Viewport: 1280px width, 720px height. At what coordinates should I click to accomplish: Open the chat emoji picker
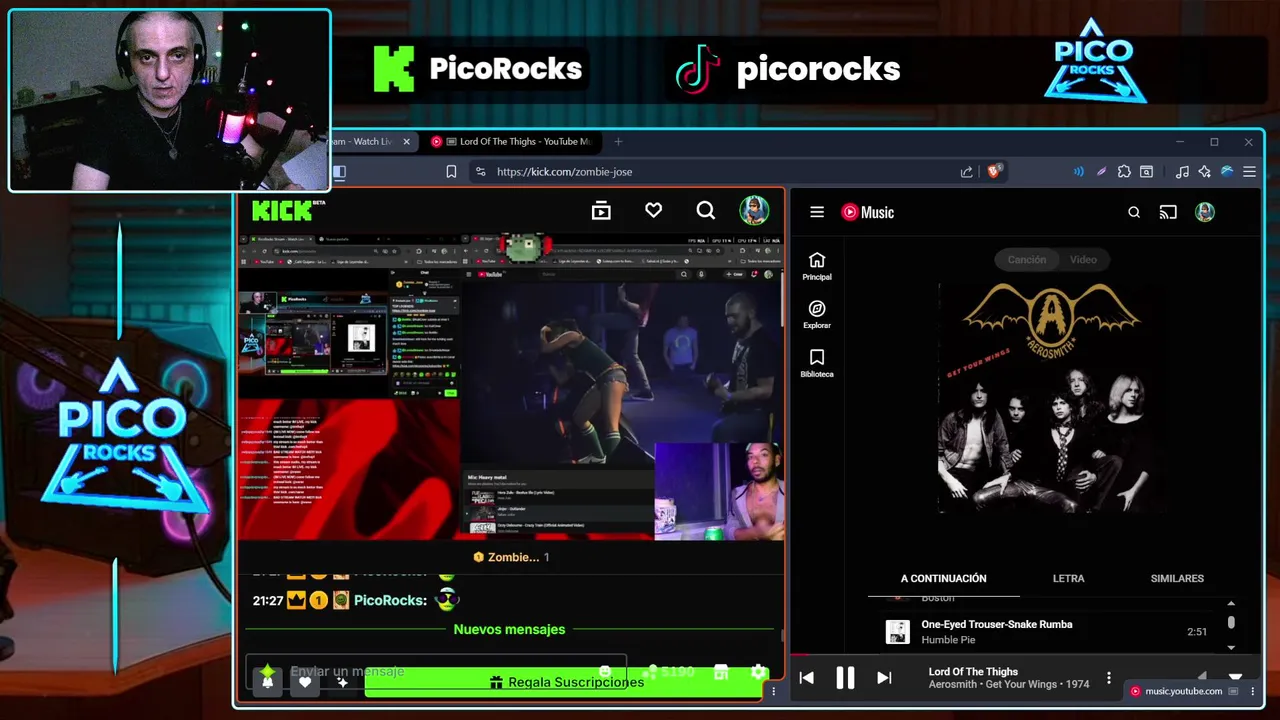point(605,672)
